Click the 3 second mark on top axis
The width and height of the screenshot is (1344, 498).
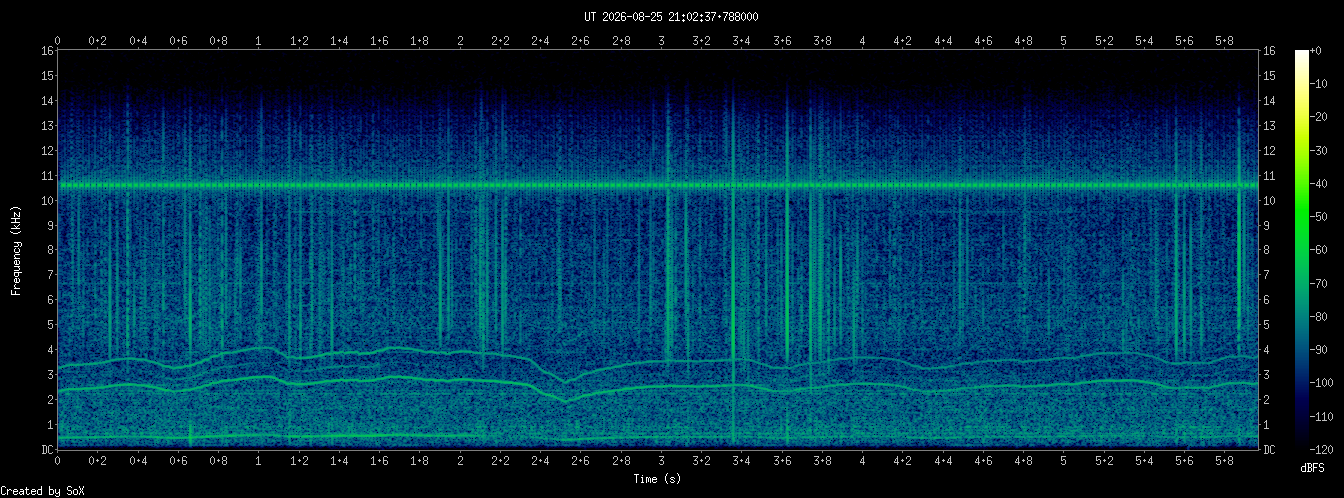pyautogui.click(x=661, y=41)
